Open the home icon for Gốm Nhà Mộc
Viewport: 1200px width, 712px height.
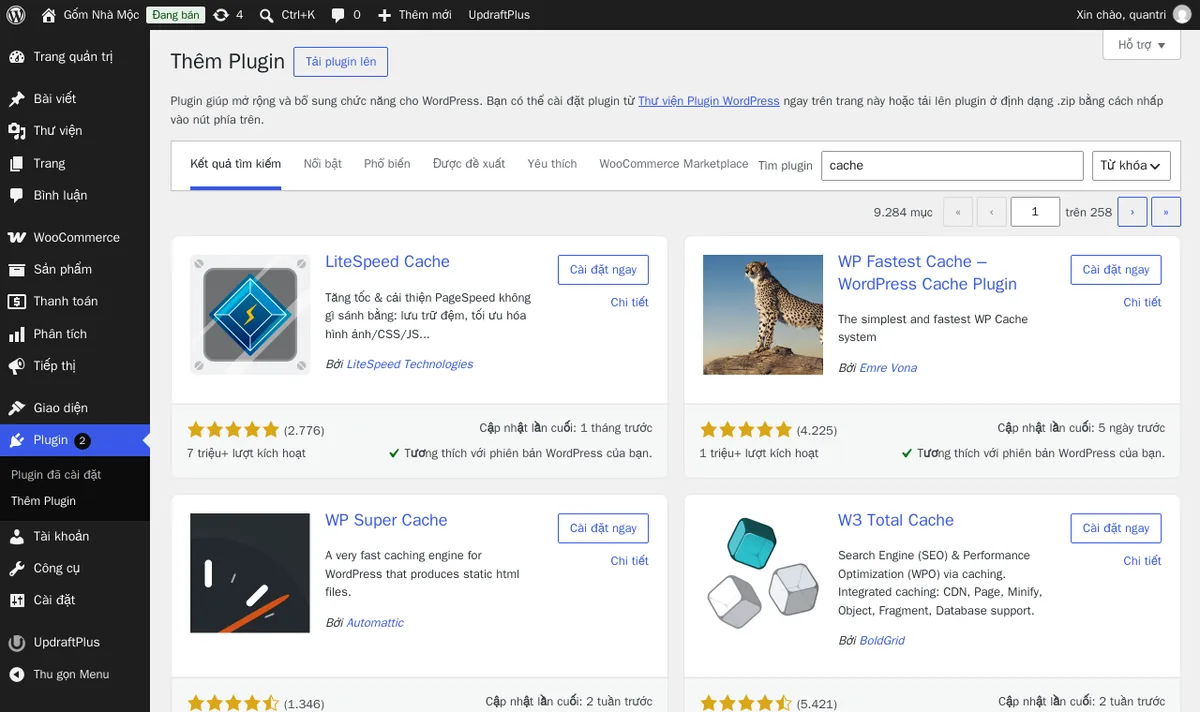(49, 15)
